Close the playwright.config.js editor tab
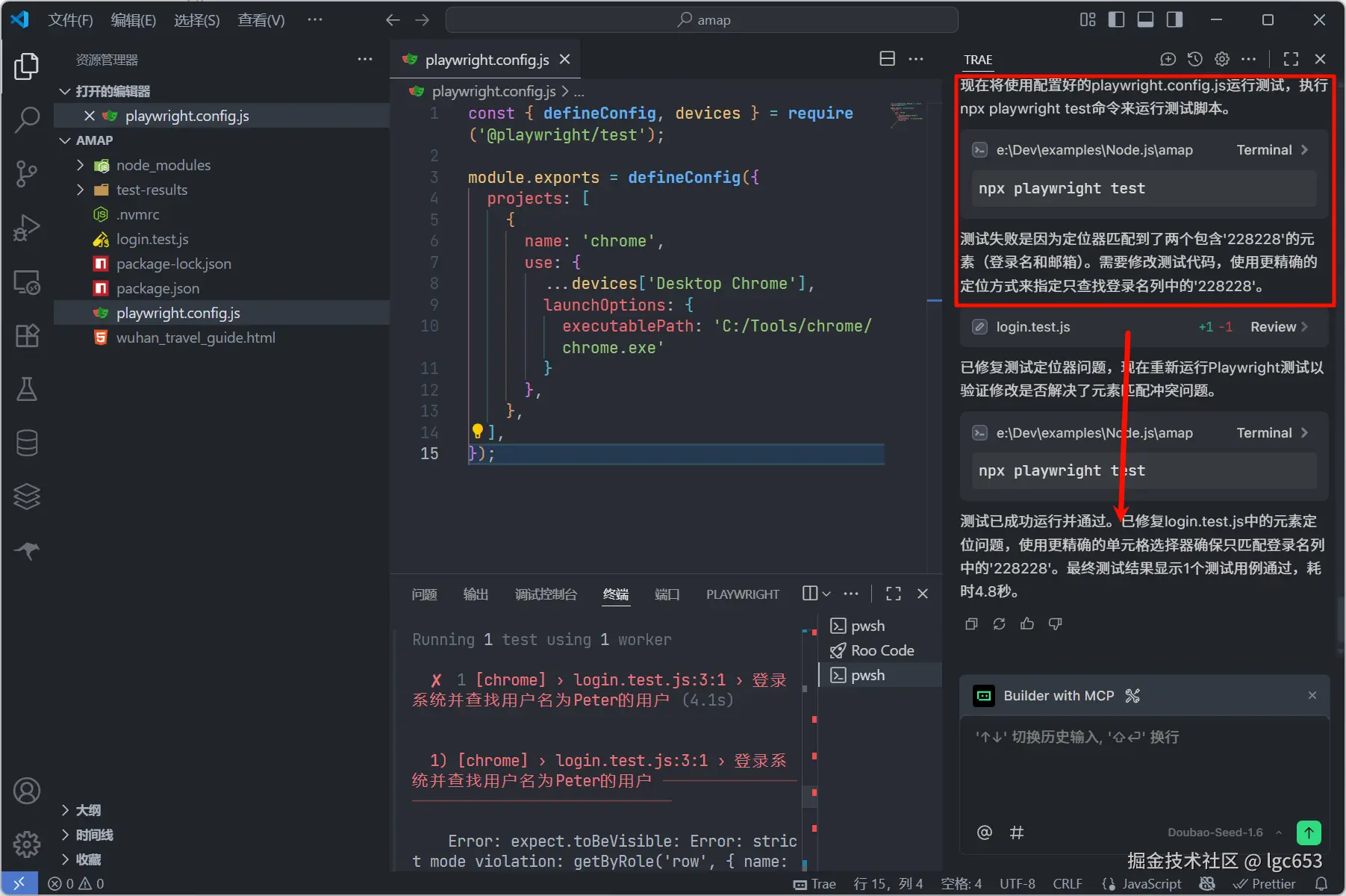The height and width of the screenshot is (896, 1346). click(565, 59)
